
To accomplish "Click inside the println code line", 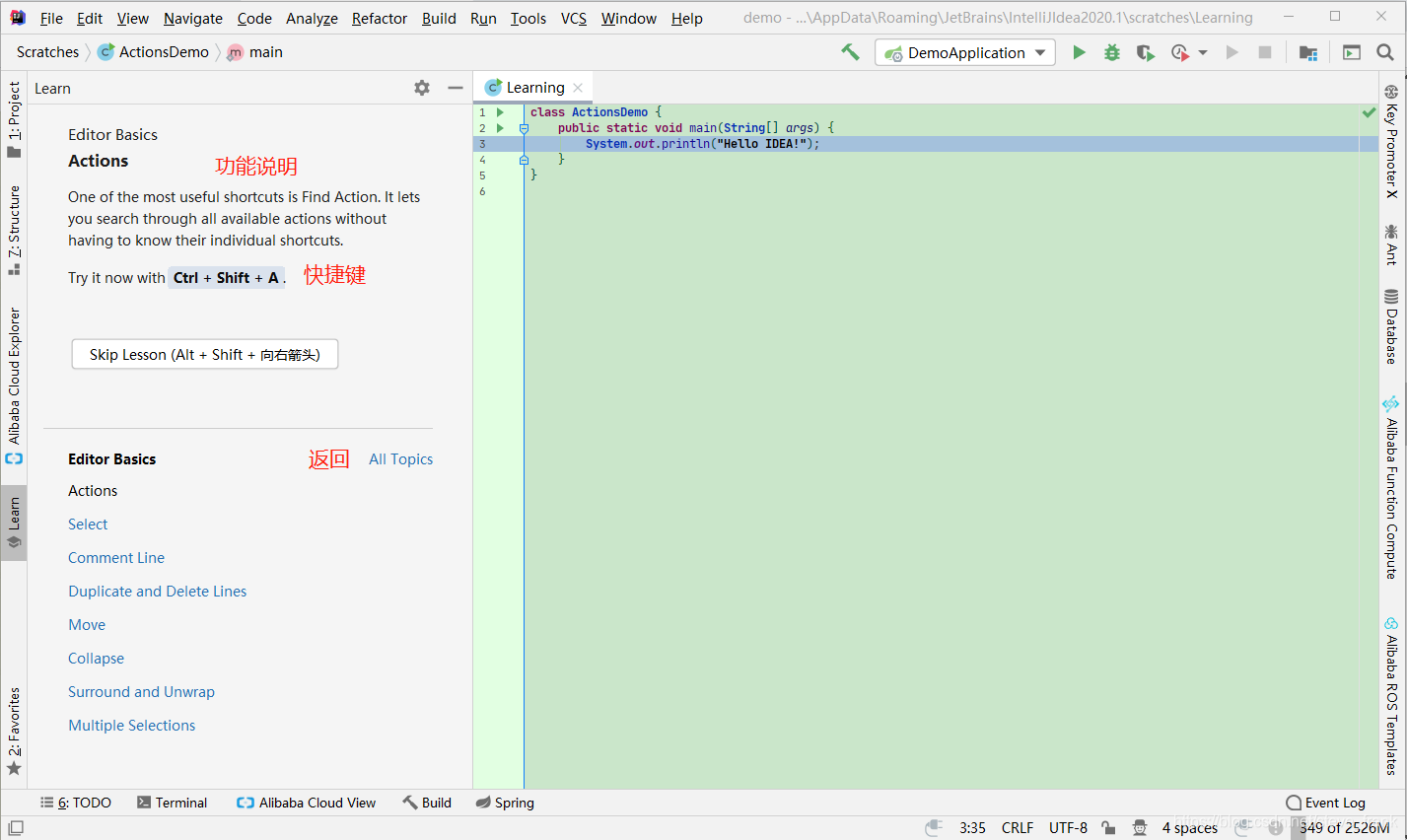I will (702, 144).
